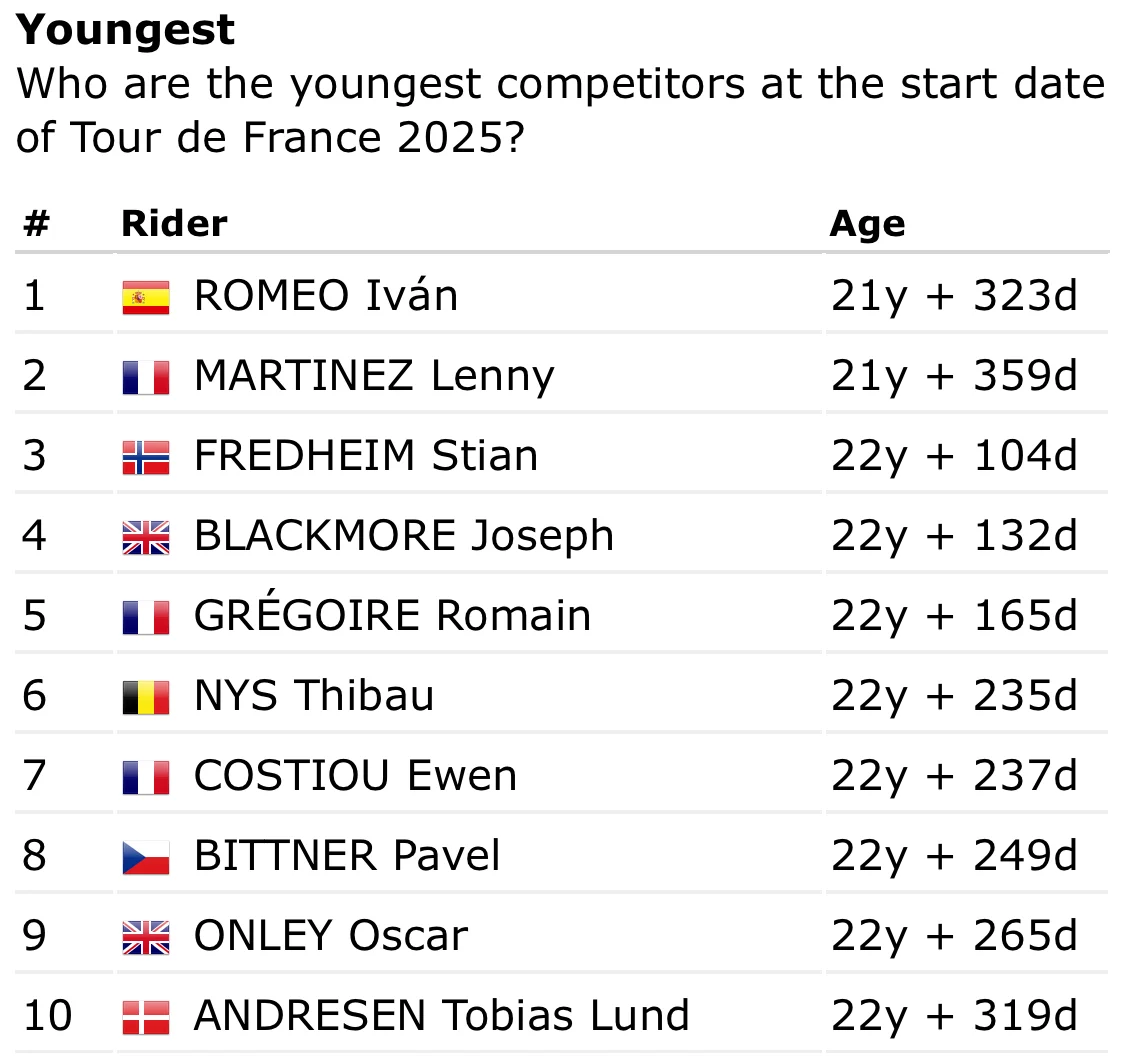Open rider ROMEO Iván's profile link
Screen dimensions: 1125x1058
pos(326,296)
